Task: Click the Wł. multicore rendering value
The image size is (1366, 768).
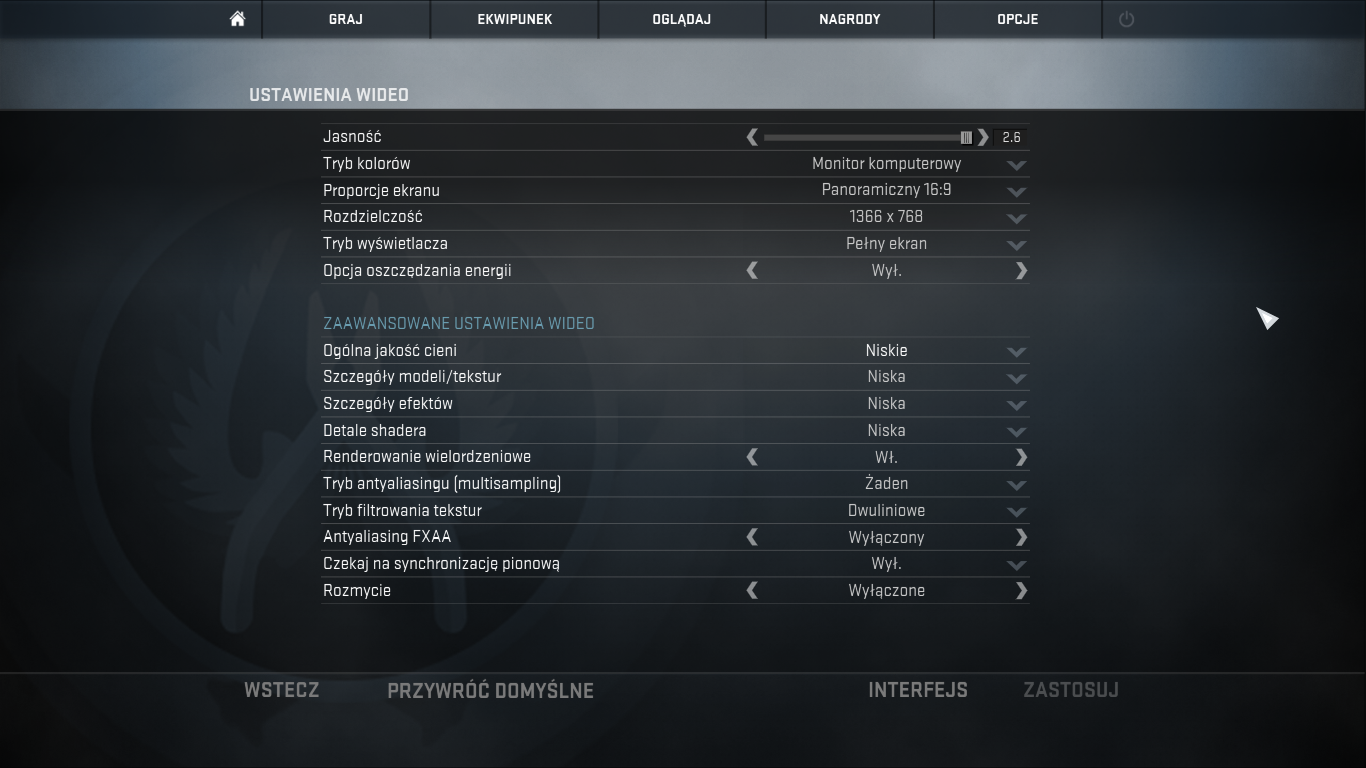Action: tap(886, 457)
